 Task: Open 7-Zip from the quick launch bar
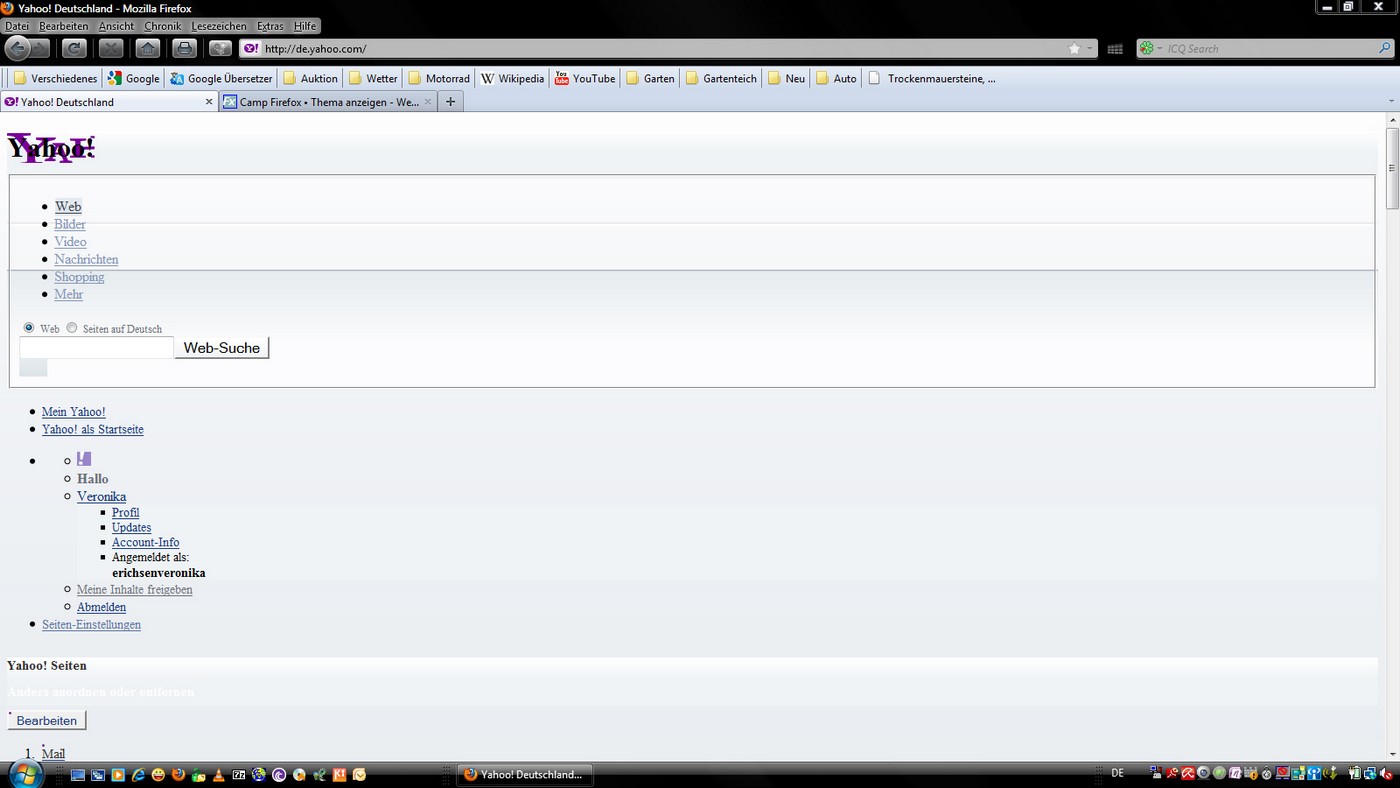click(x=239, y=774)
